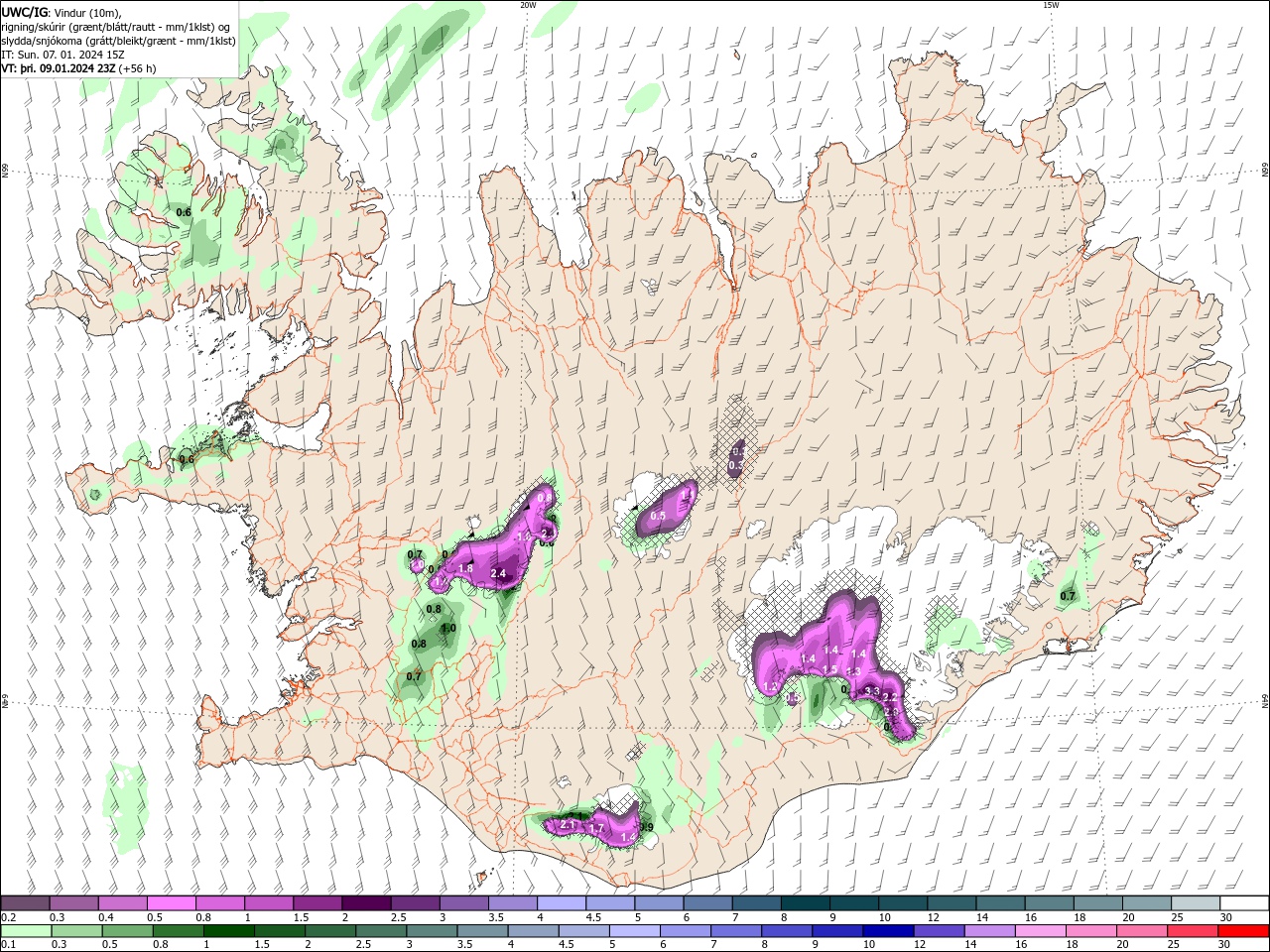Screen dimensions: 1270x952
Task: Click the '15W' longitude label at top
Action: point(1051,5)
